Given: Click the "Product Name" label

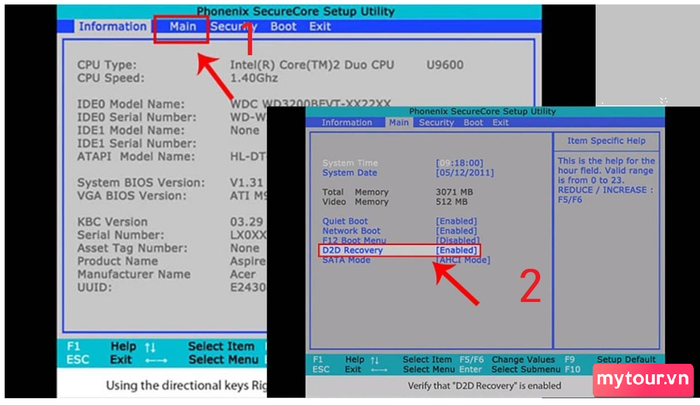Looking at the screenshot, I should coord(117,261).
